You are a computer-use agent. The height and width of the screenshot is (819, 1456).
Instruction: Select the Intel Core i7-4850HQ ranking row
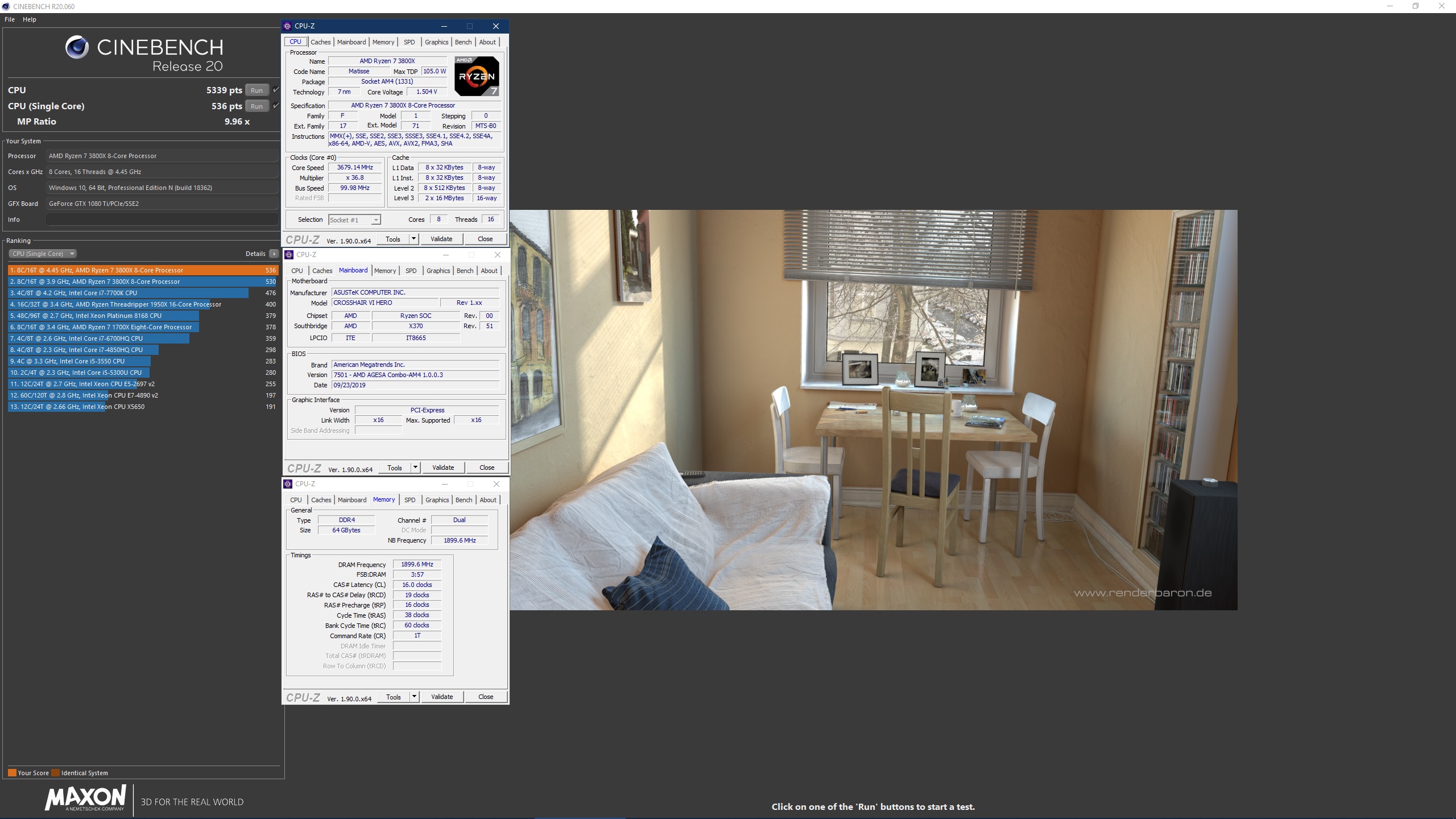tap(143, 350)
